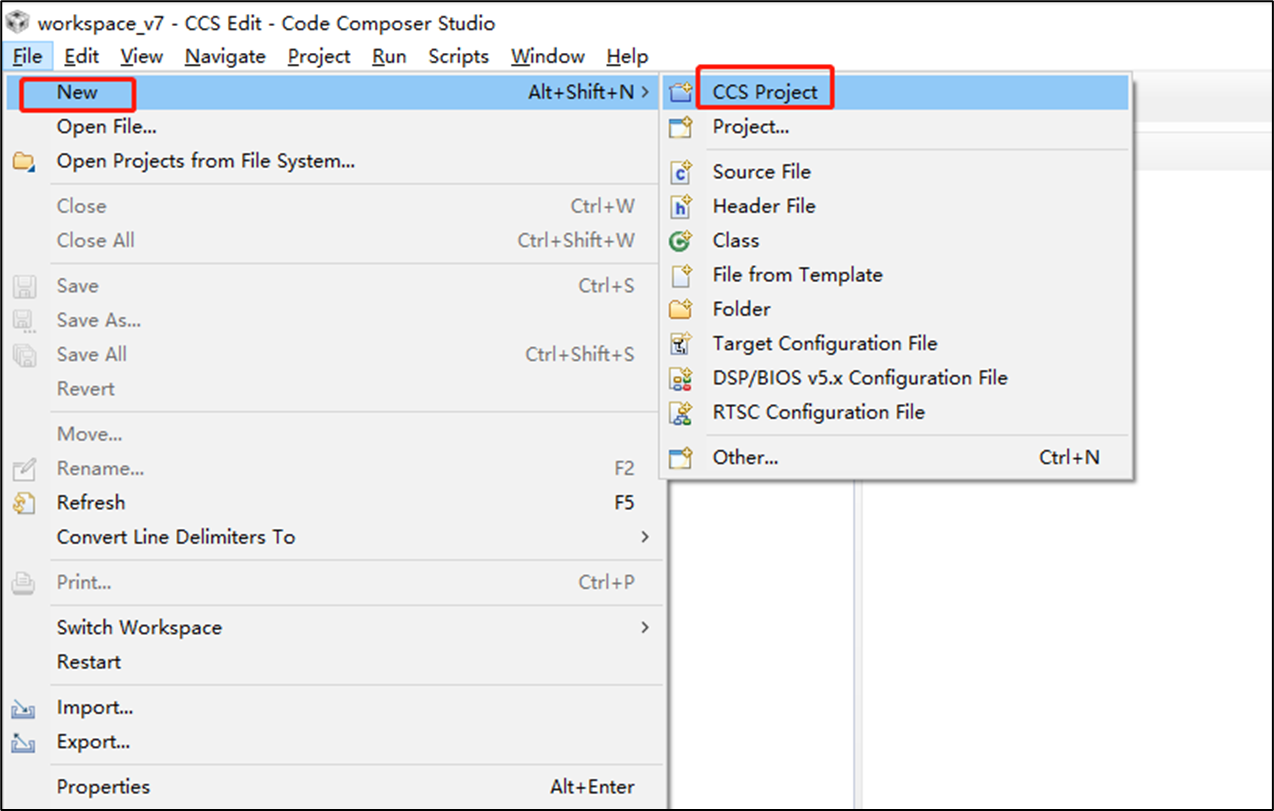Open the Navigate menu

226,56
